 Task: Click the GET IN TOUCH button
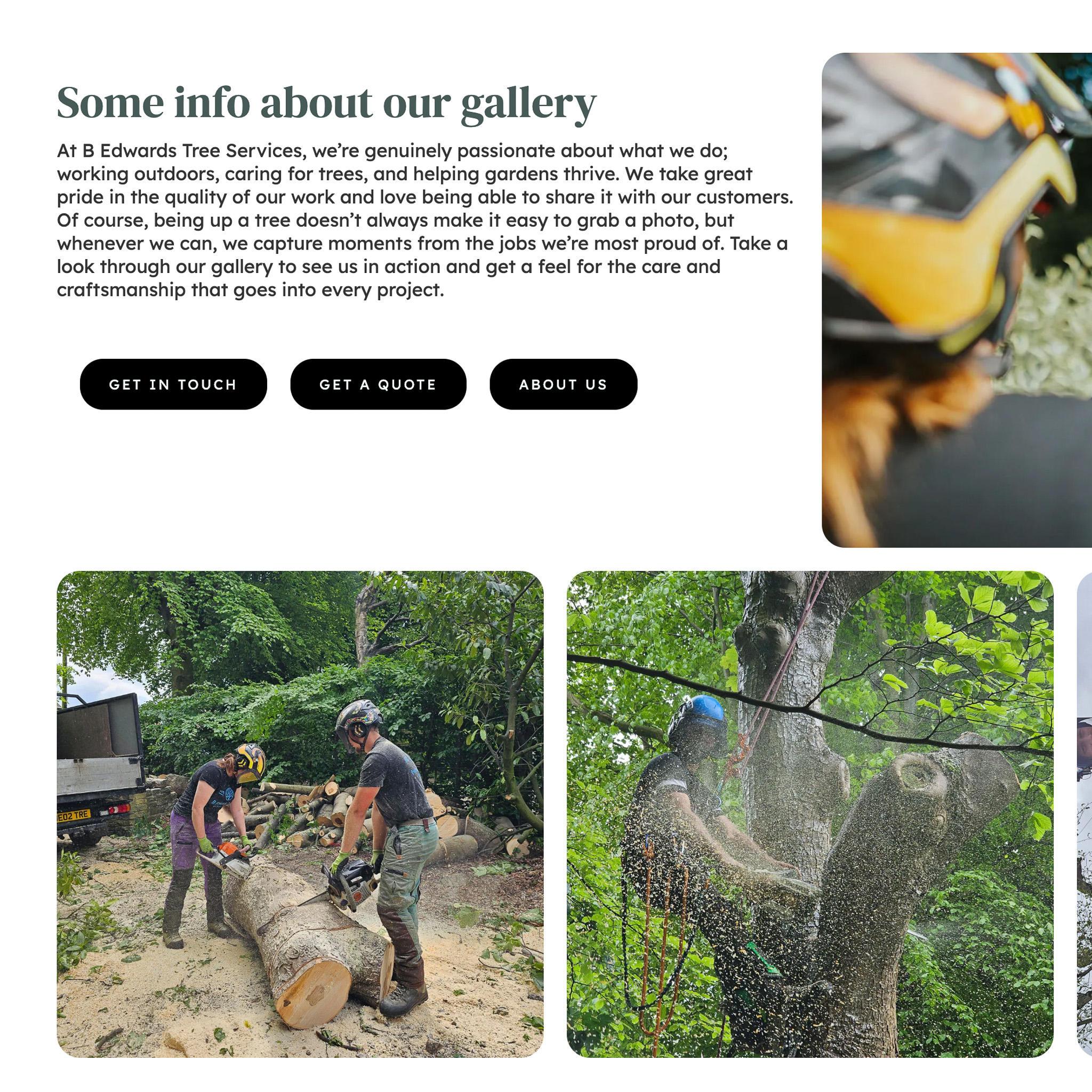pos(173,384)
